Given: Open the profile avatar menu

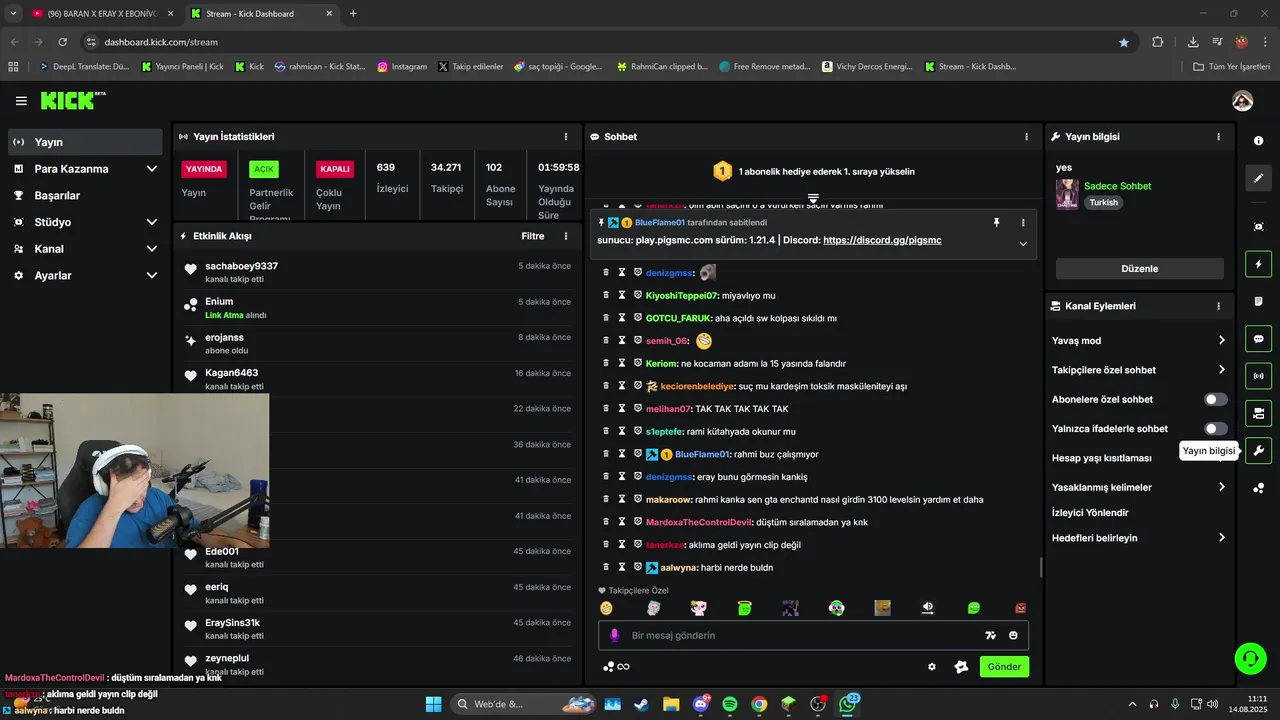Looking at the screenshot, I should 1243,101.
